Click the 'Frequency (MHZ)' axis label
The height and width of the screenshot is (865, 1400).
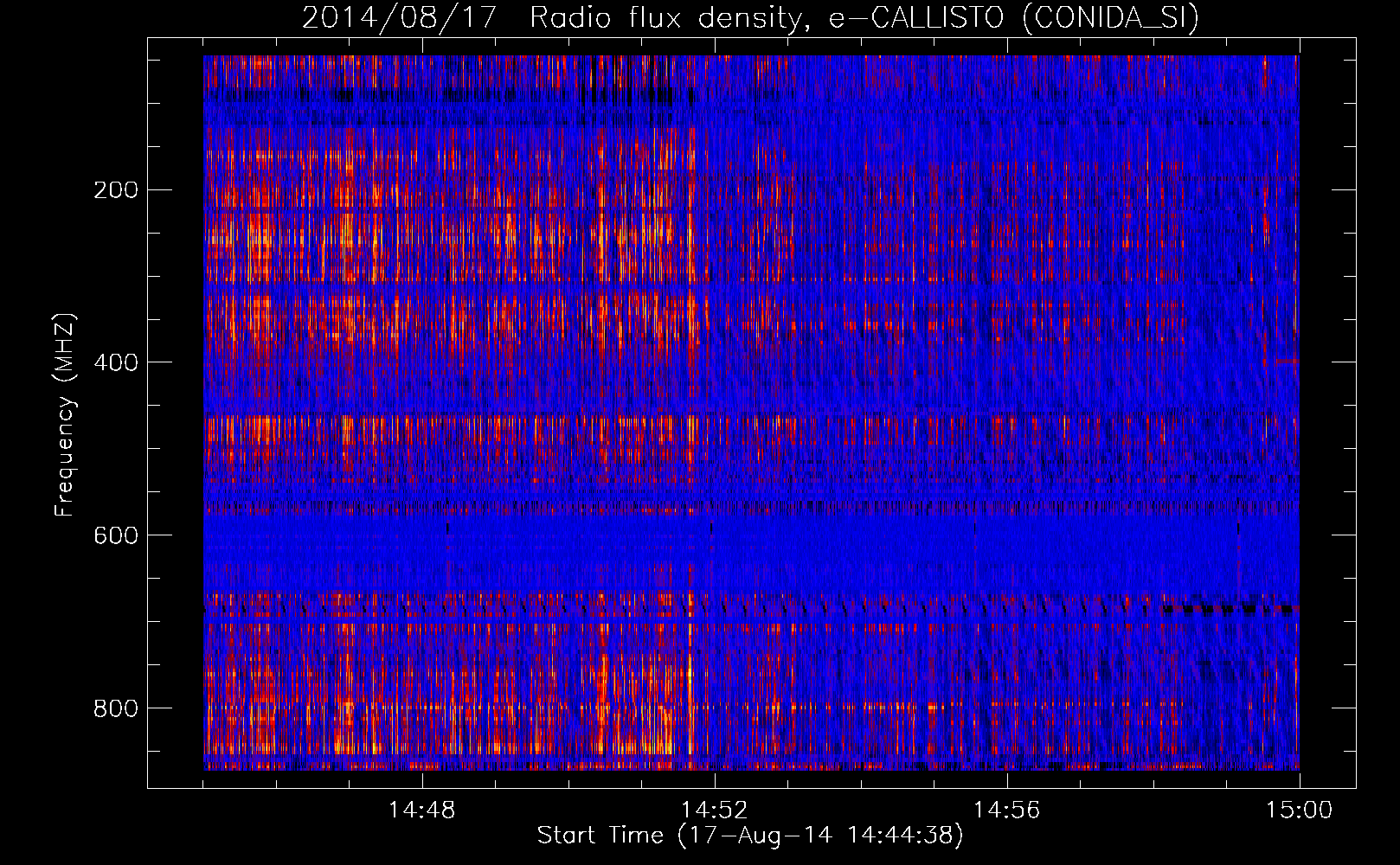coord(65,414)
